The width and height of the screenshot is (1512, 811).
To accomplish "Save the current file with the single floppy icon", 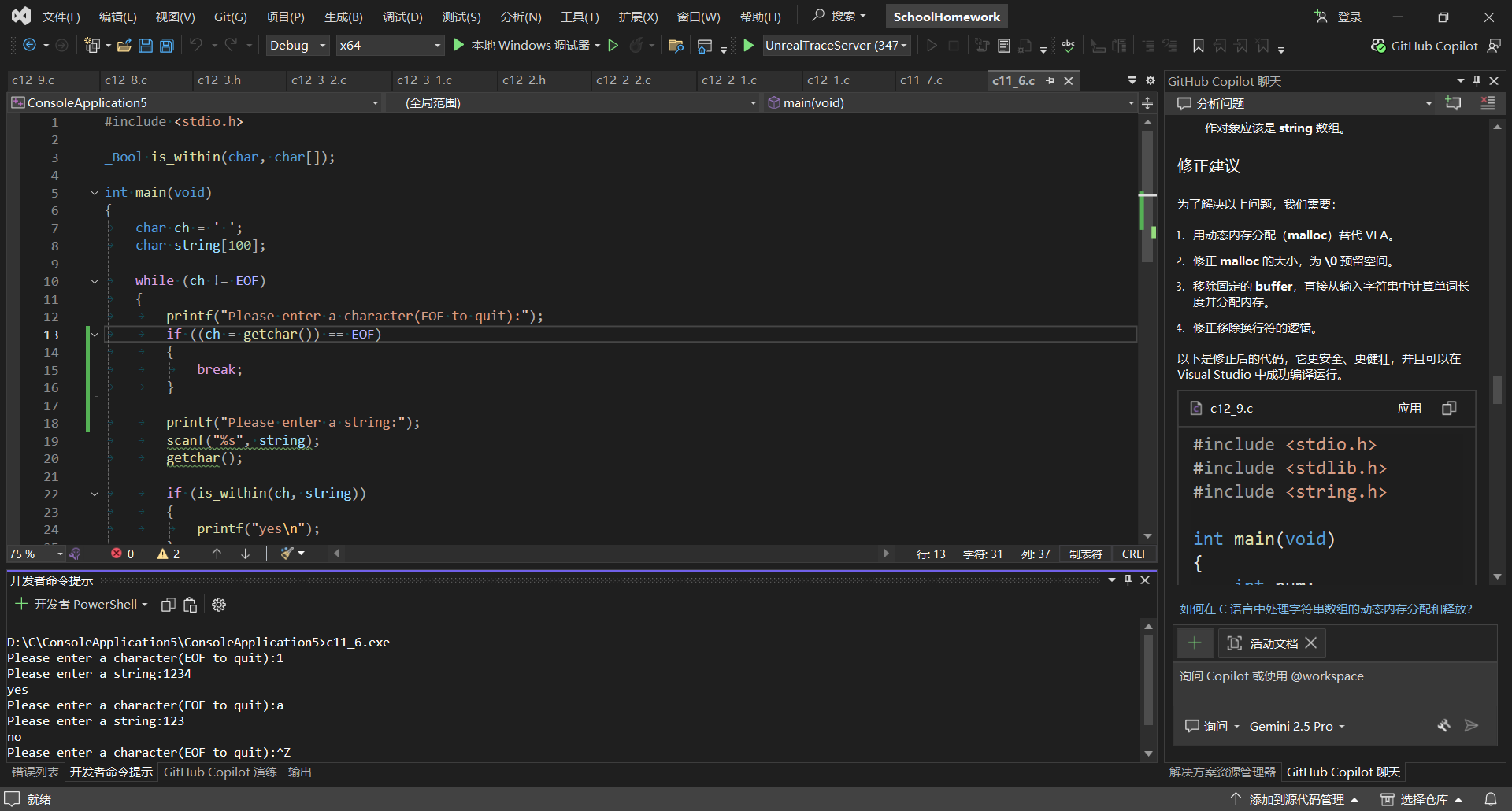I will (146, 46).
